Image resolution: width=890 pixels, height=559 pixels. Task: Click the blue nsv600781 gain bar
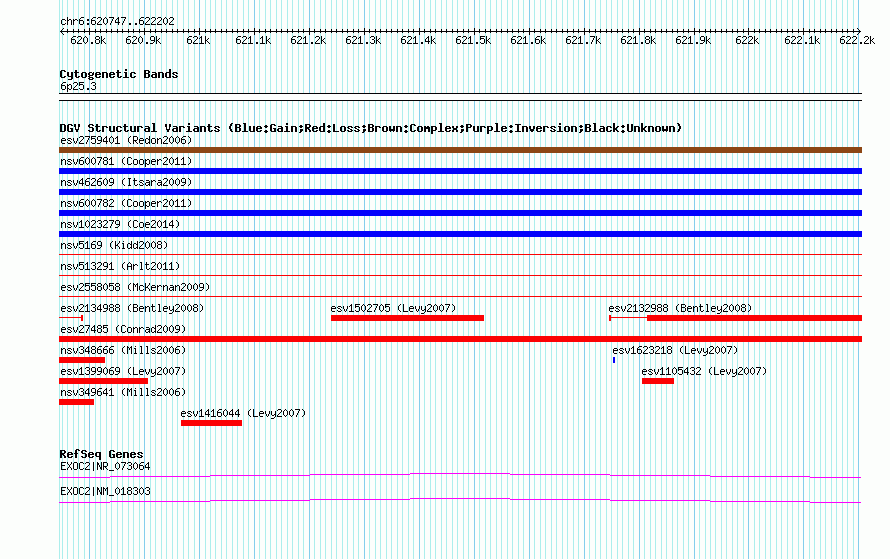(460, 171)
